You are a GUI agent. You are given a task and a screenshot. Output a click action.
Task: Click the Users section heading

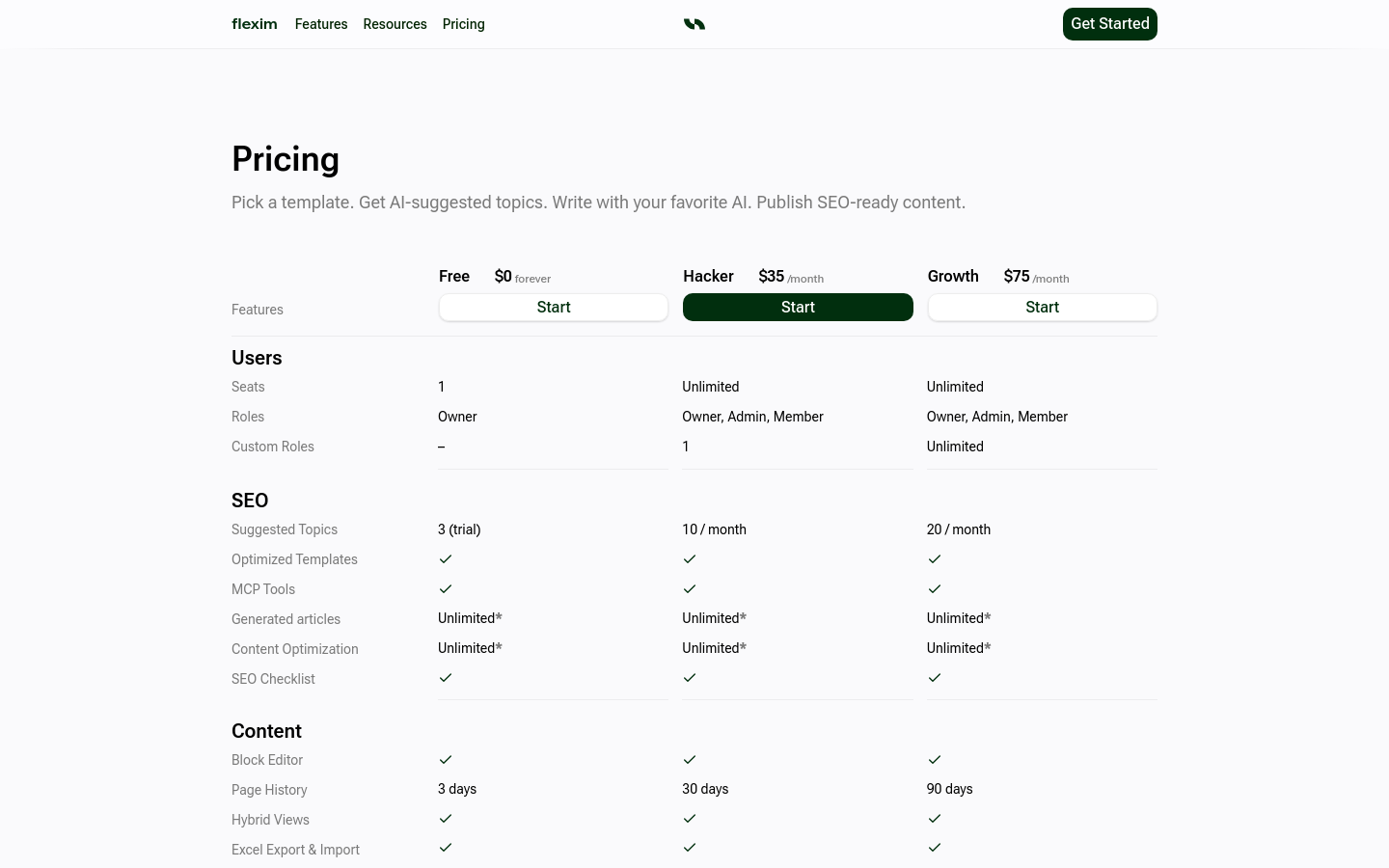click(257, 358)
